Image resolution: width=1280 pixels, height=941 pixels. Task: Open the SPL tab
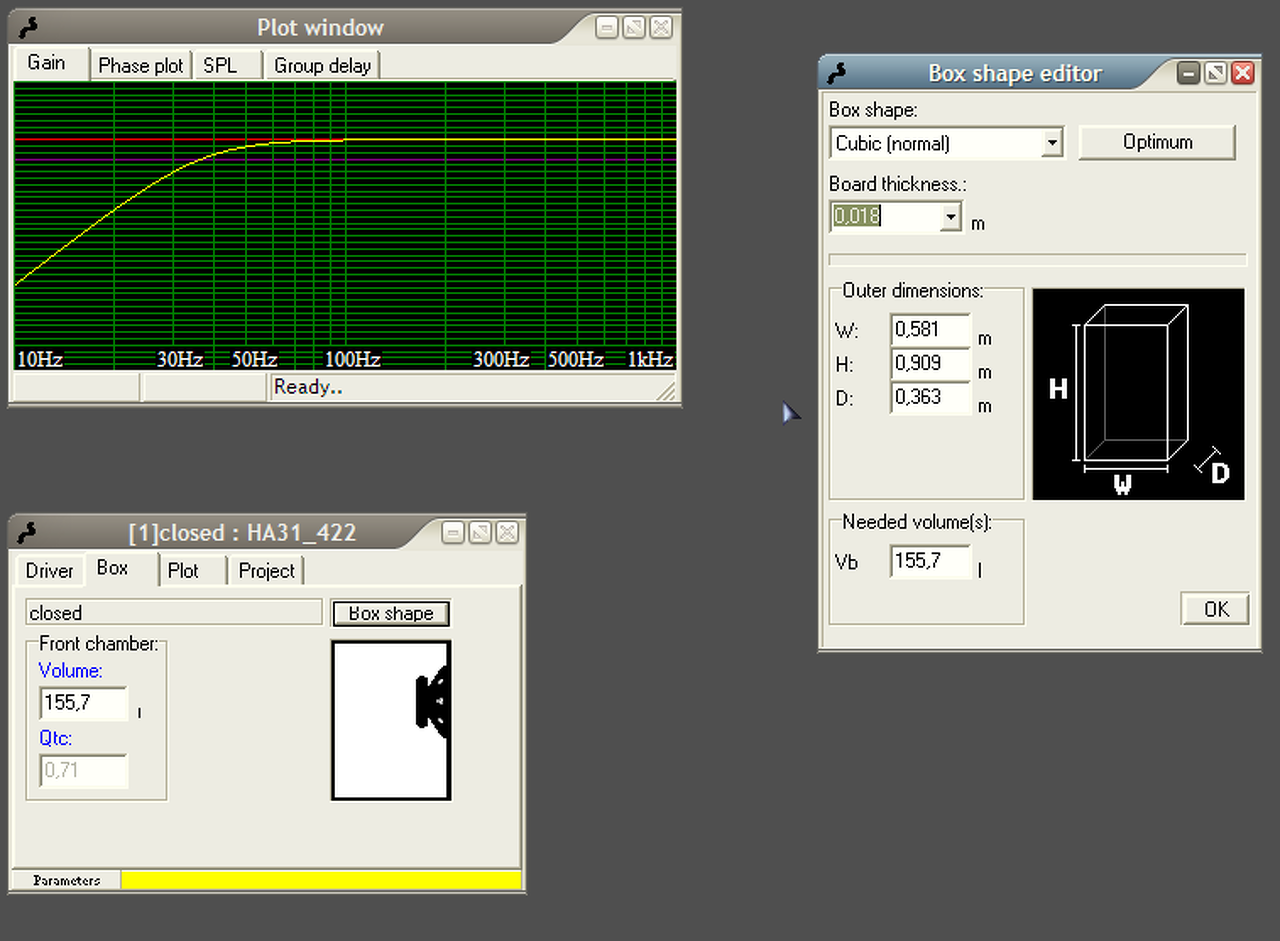coord(220,66)
